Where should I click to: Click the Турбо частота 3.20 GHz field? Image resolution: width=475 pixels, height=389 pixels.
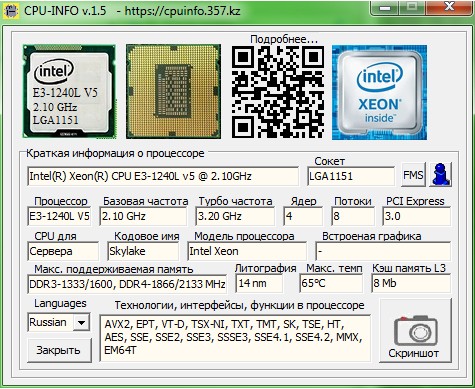tap(235, 216)
